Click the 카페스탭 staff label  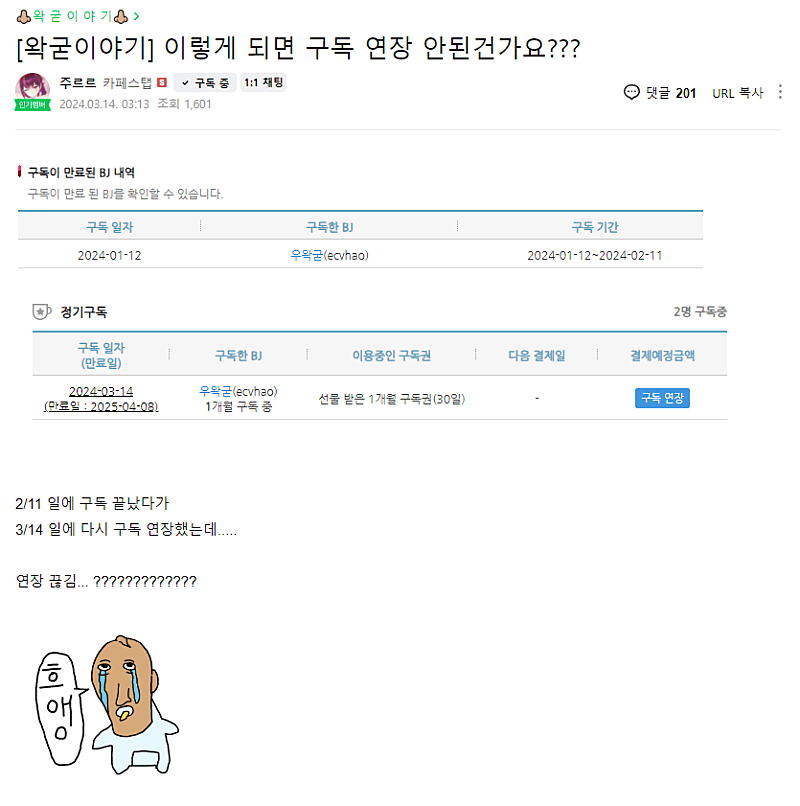click(x=127, y=82)
